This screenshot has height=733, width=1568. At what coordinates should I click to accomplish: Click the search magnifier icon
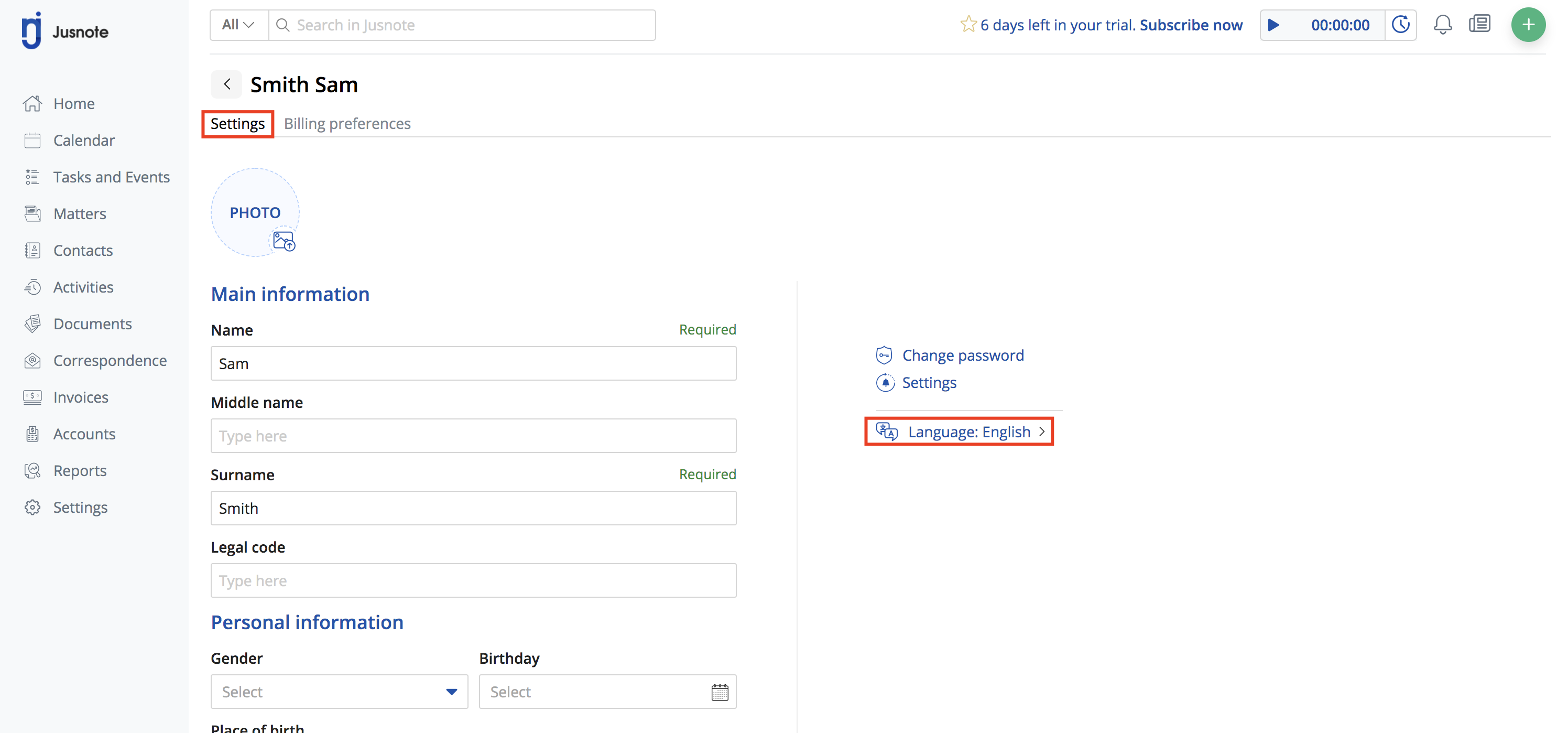pos(283,25)
